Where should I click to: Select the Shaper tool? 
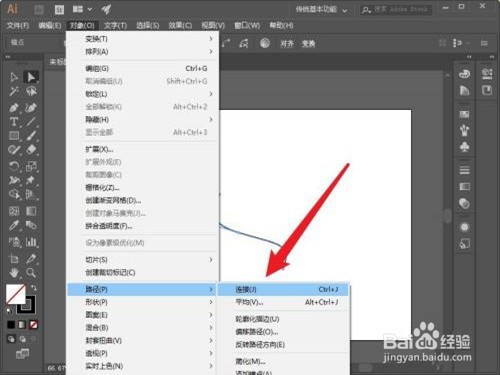point(14,150)
